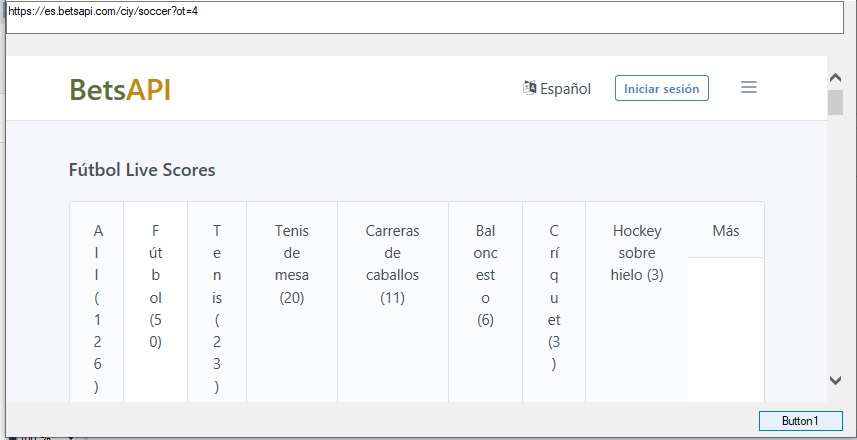
Task: Select the Tenis de mesa (20) tab
Action: (292, 264)
